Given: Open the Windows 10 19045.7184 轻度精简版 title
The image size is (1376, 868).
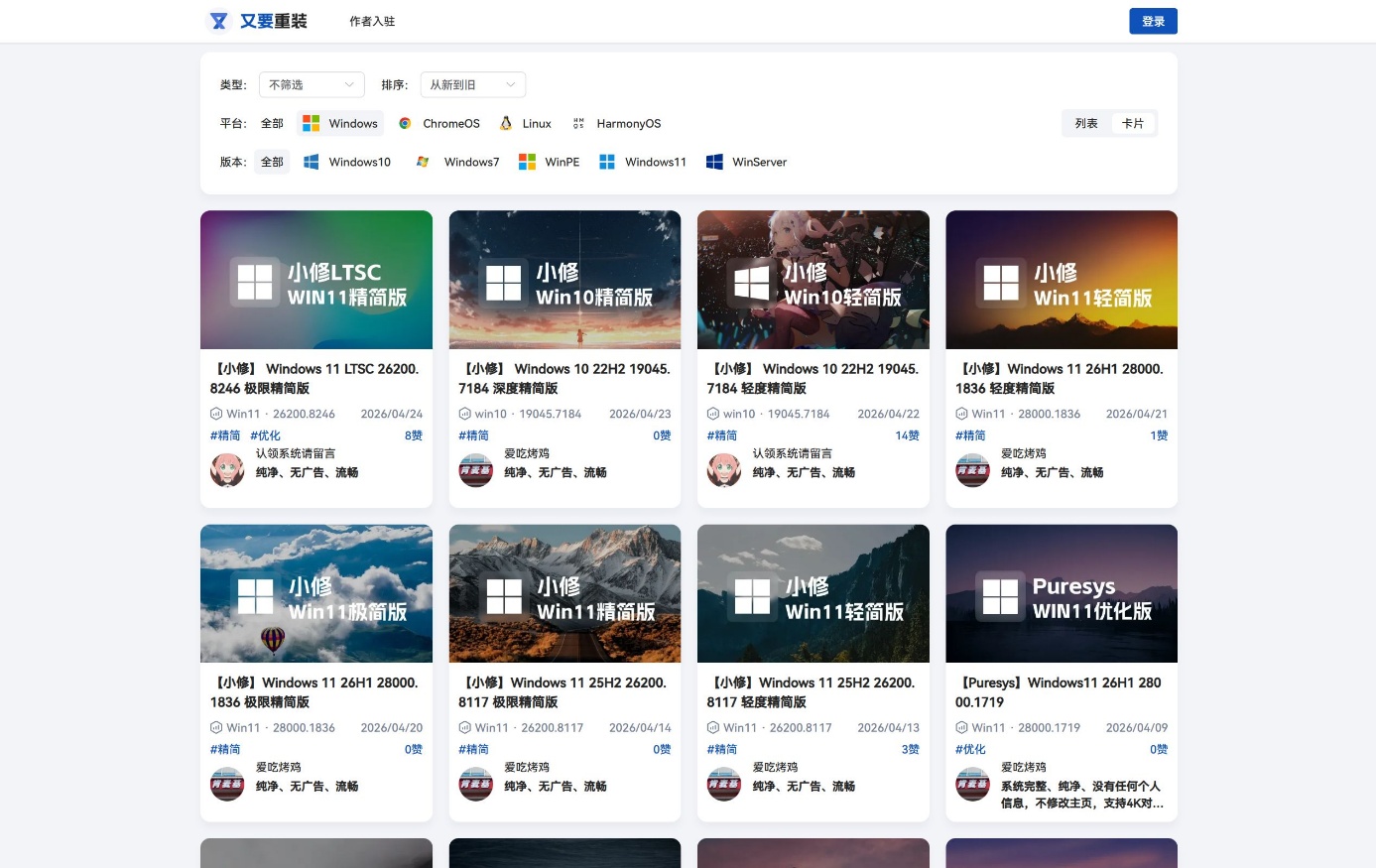Looking at the screenshot, I should pos(813,378).
